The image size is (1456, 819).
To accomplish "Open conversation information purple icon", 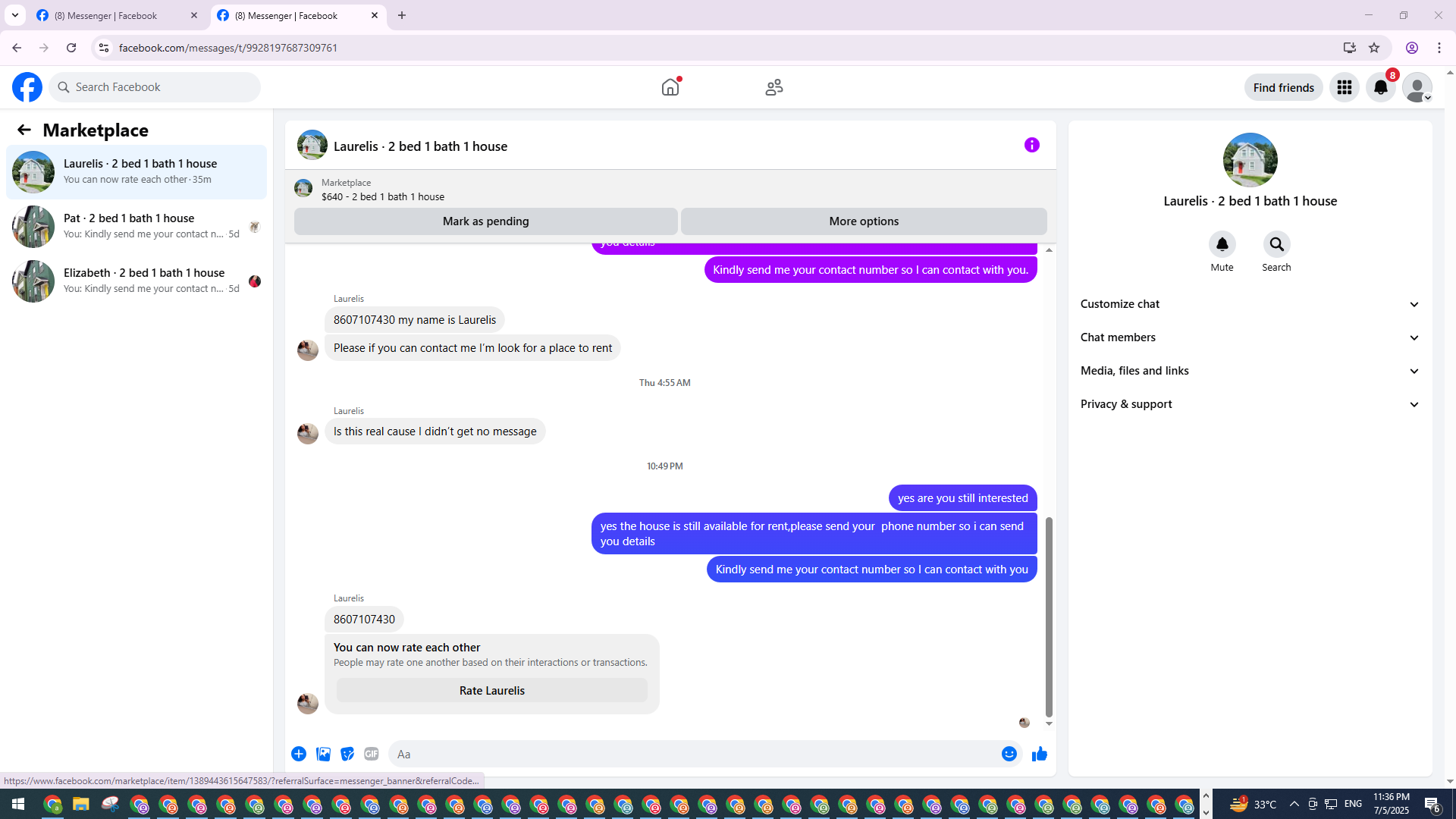I will pos(1031,145).
